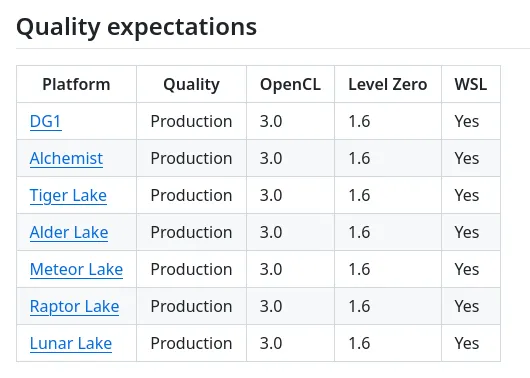The height and width of the screenshot is (378, 530).
Task: Open the Alder Lake link
Action: pos(69,232)
